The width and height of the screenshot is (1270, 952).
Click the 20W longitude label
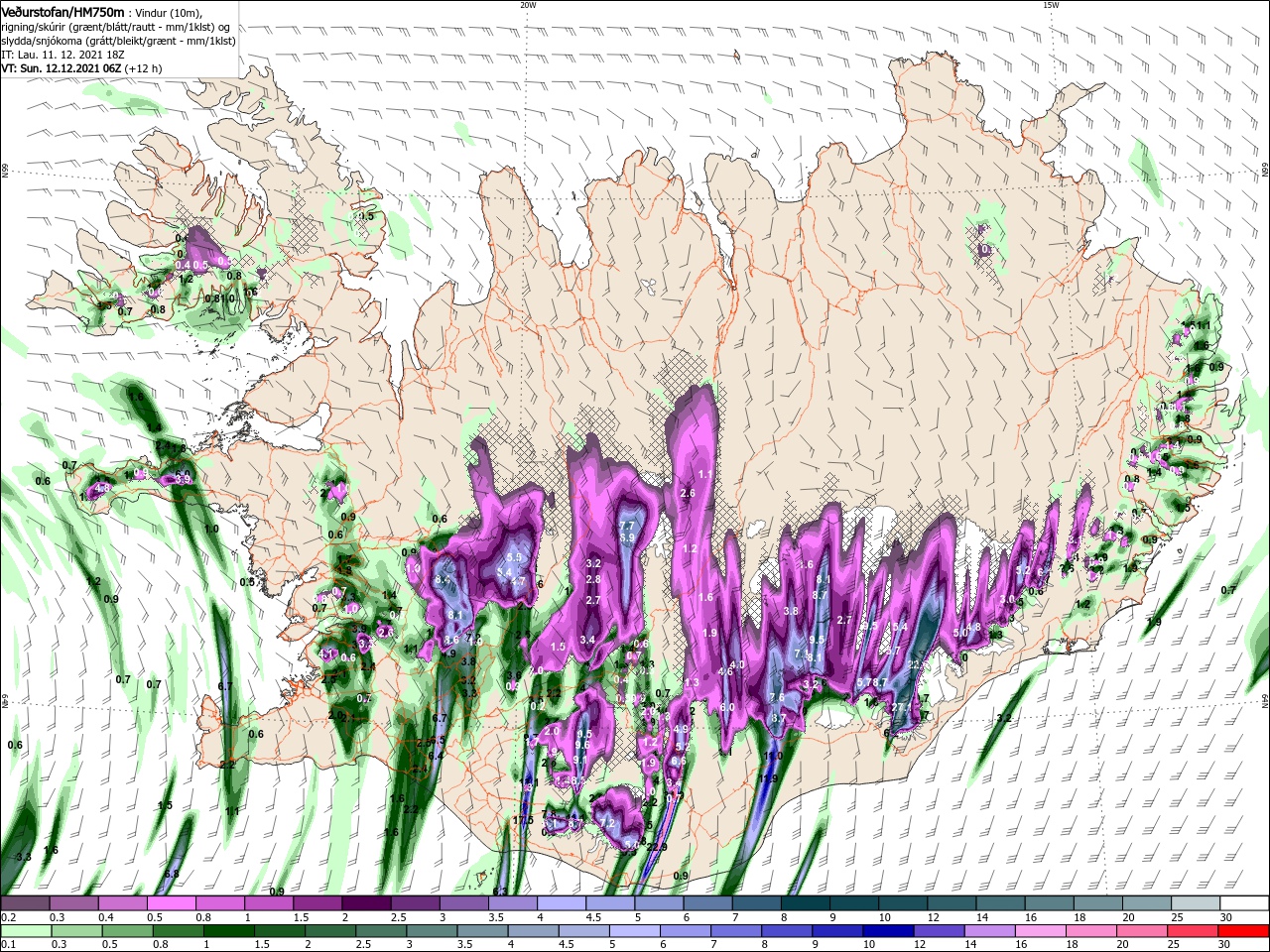click(x=528, y=5)
